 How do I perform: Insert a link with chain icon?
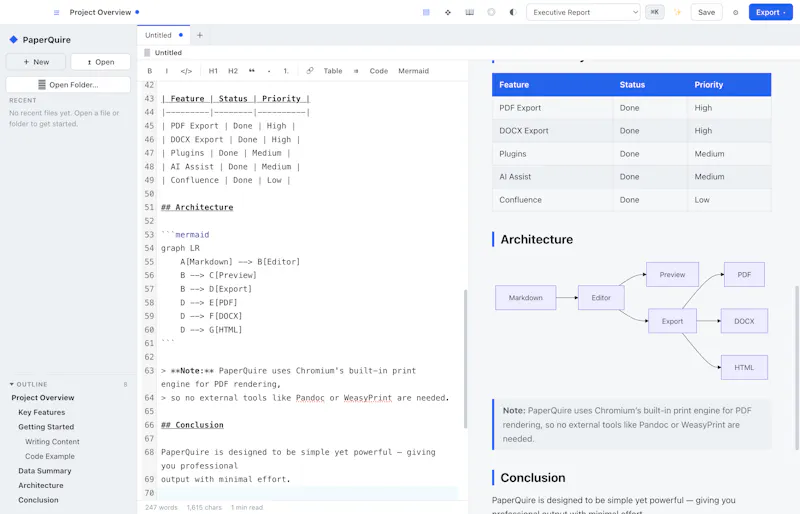pyautogui.click(x=310, y=71)
